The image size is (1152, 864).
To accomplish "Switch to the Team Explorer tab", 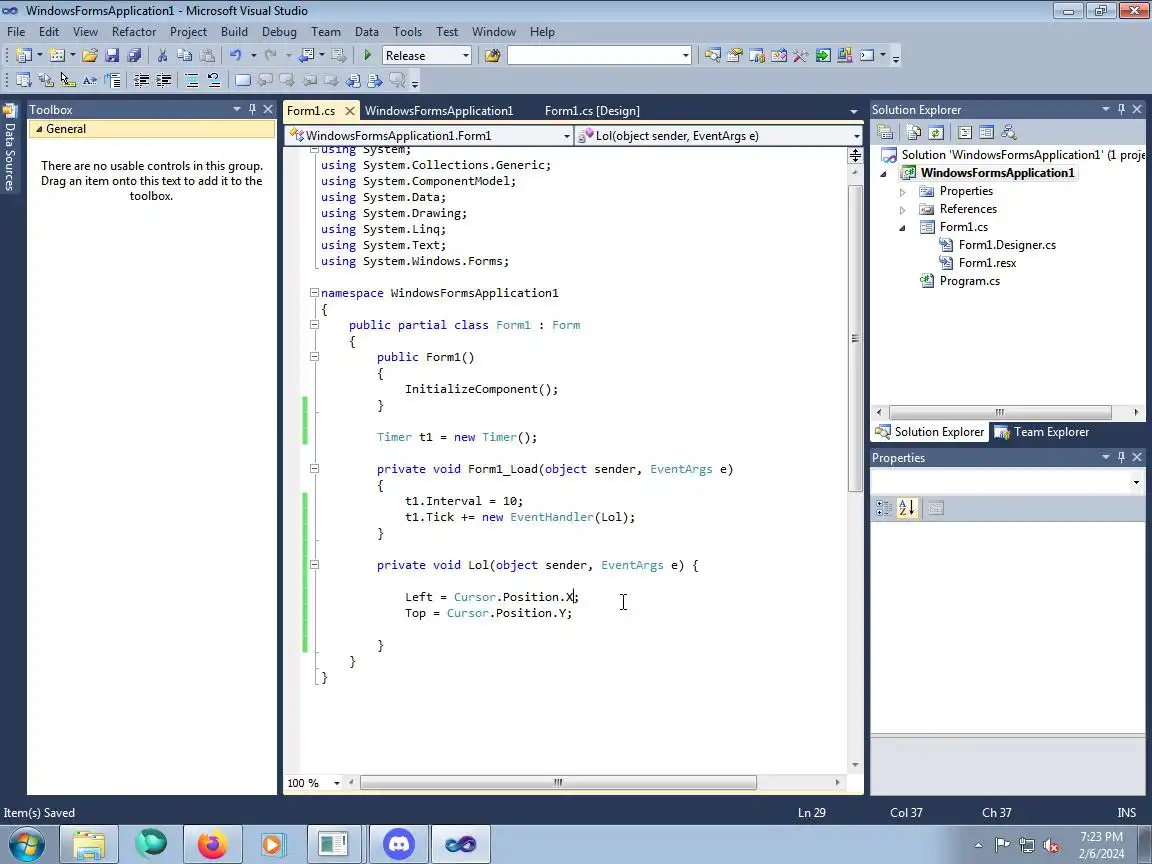I will (1042, 432).
